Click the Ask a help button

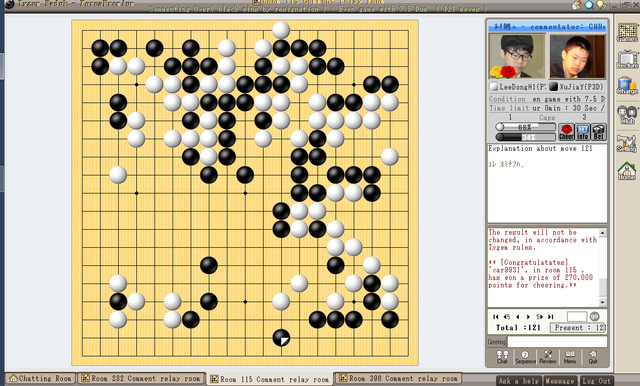click(x=519, y=381)
